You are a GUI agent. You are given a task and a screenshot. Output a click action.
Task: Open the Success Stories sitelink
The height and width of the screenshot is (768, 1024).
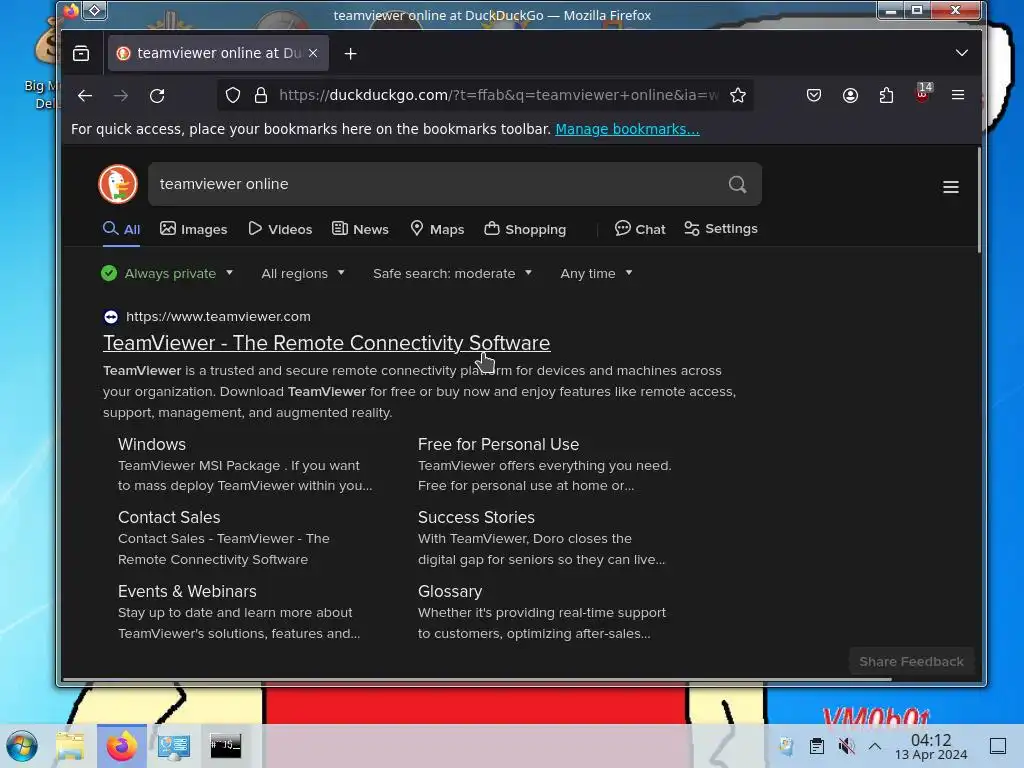[476, 518]
